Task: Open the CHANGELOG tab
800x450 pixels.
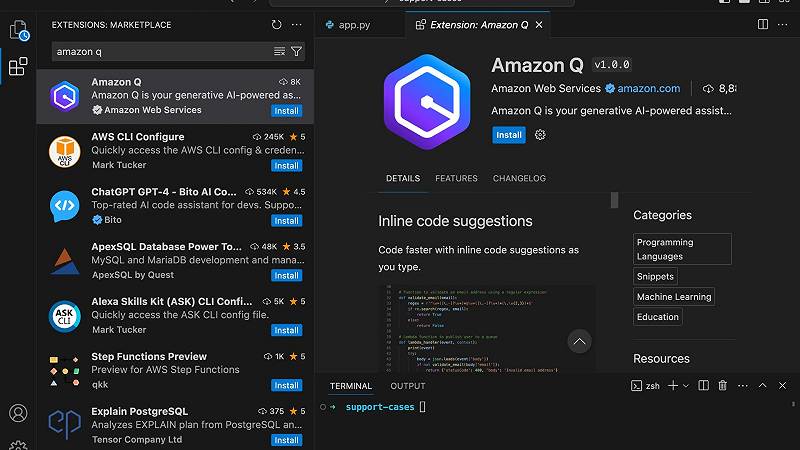Action: click(x=519, y=178)
